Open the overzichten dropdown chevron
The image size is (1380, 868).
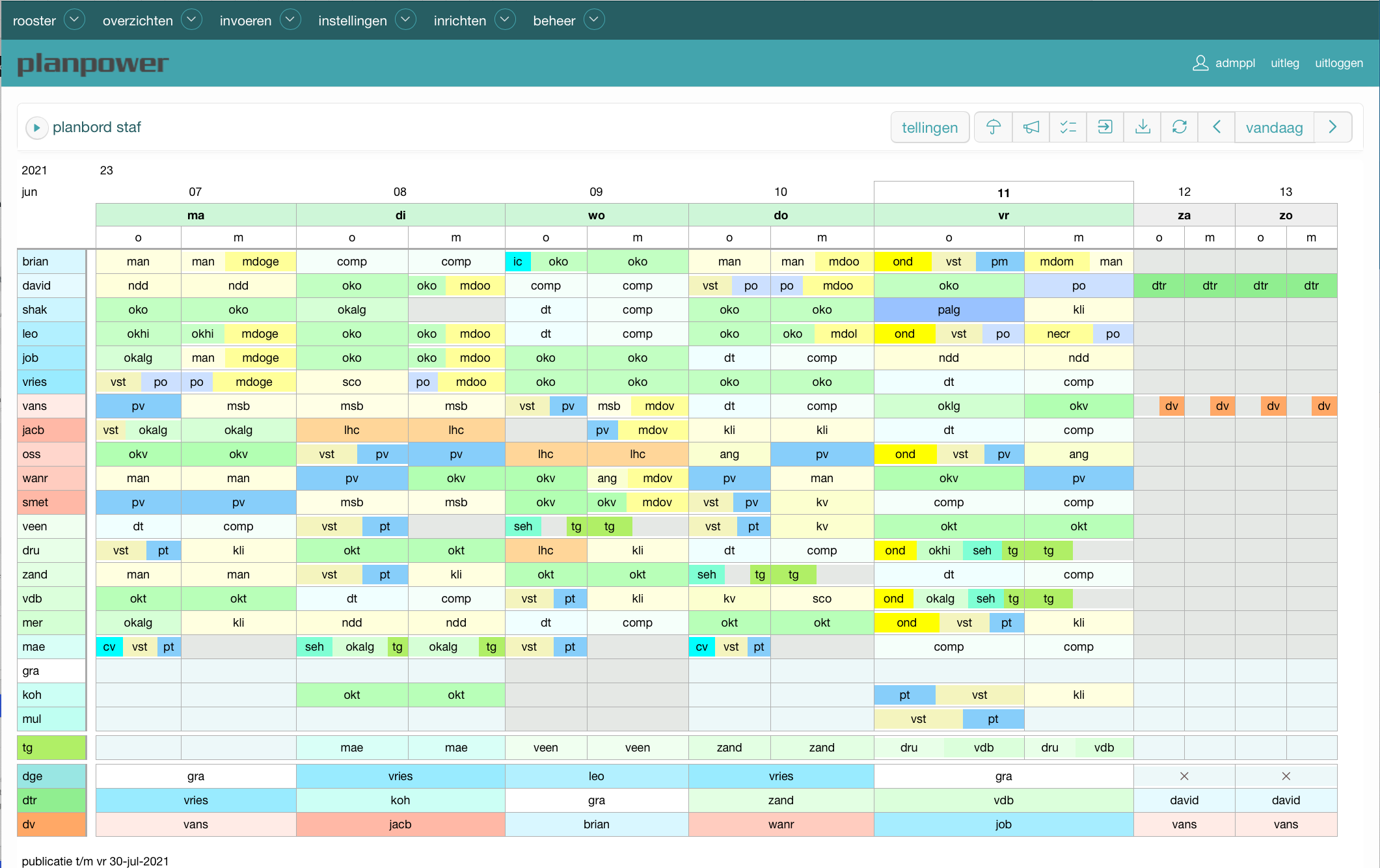(x=191, y=20)
